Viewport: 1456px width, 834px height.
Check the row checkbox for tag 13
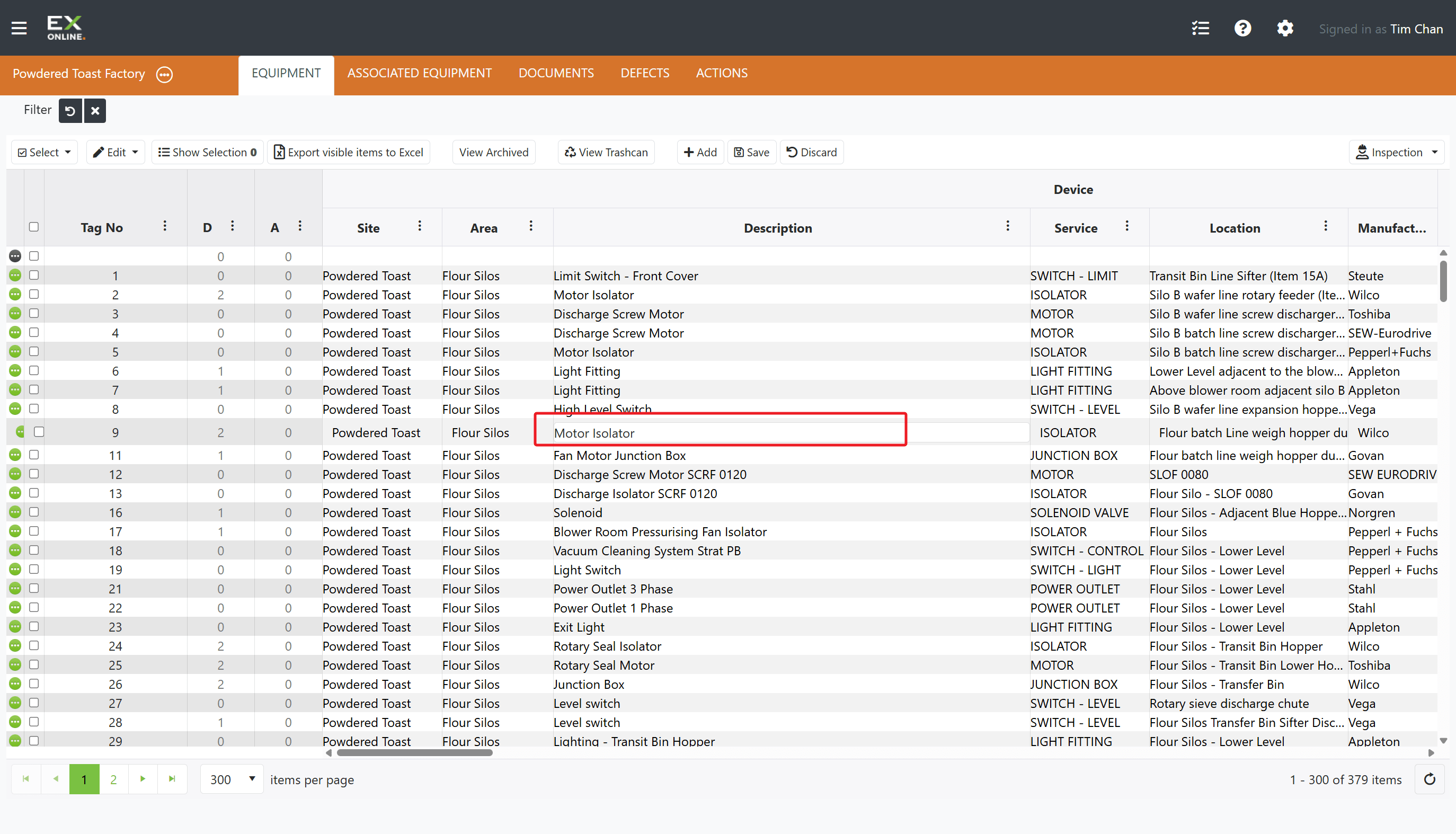[x=34, y=493]
